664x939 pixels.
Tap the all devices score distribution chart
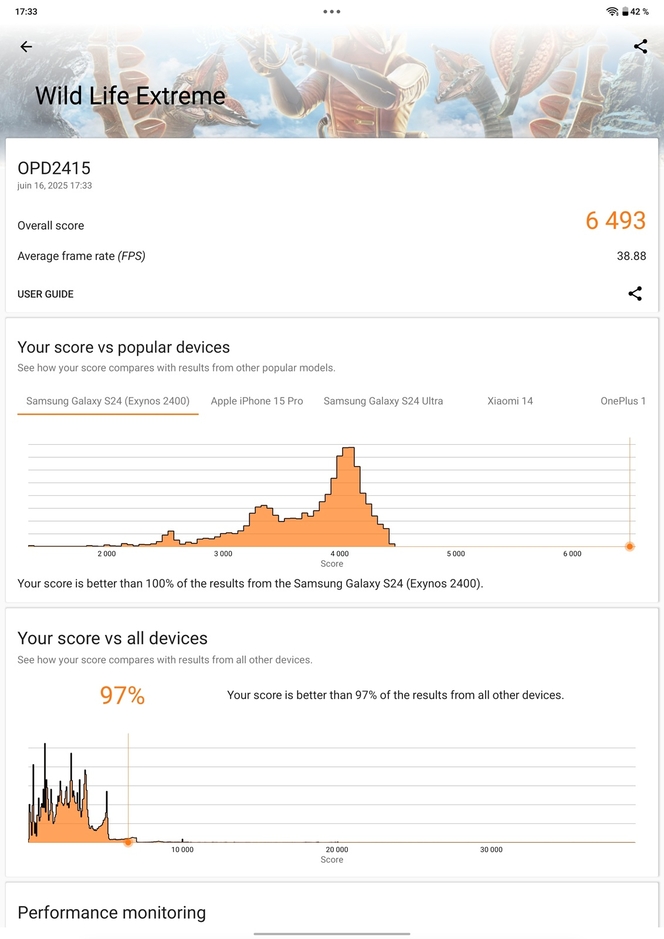332,795
